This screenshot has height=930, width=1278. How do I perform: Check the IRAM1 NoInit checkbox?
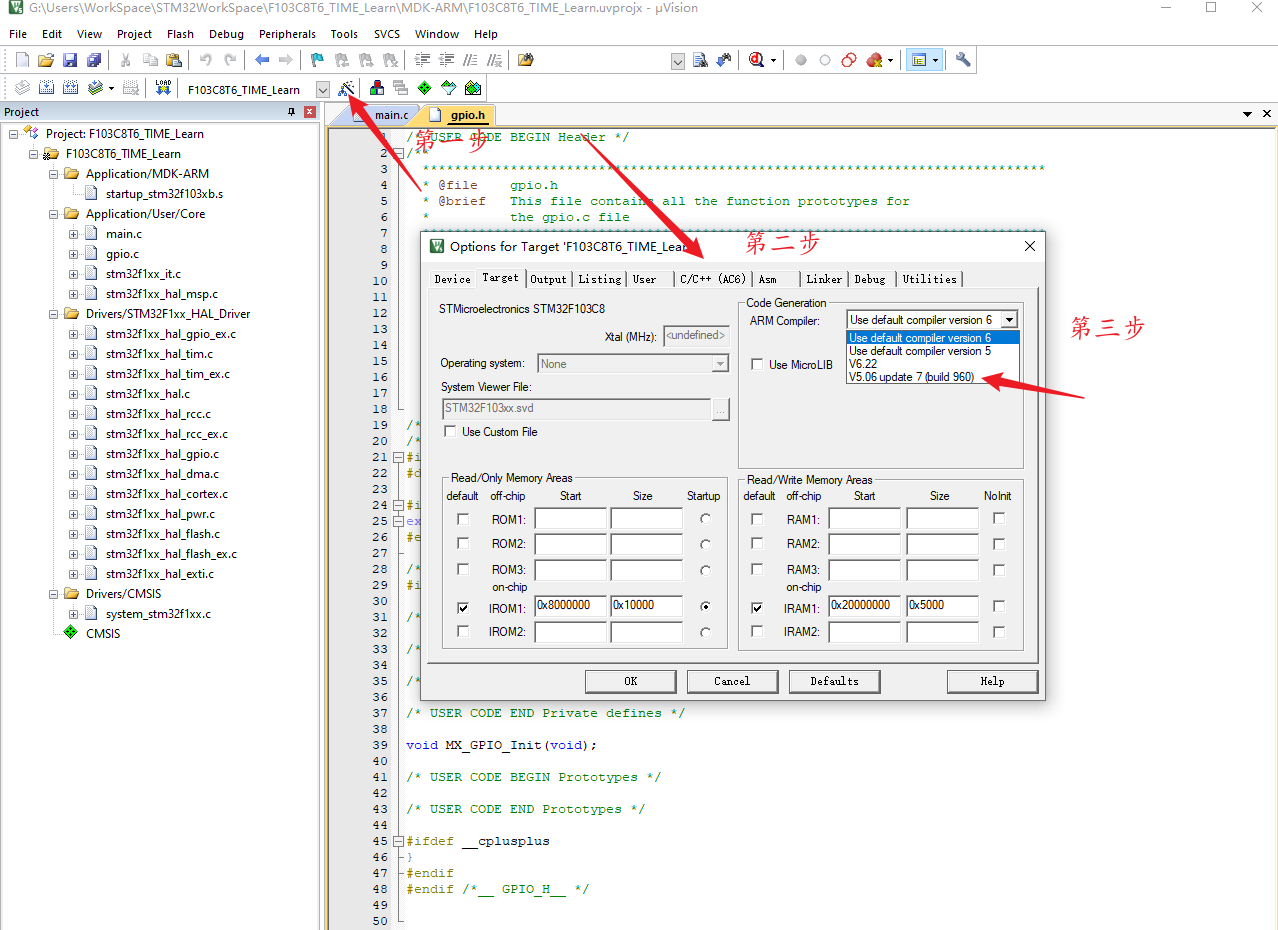(x=999, y=607)
